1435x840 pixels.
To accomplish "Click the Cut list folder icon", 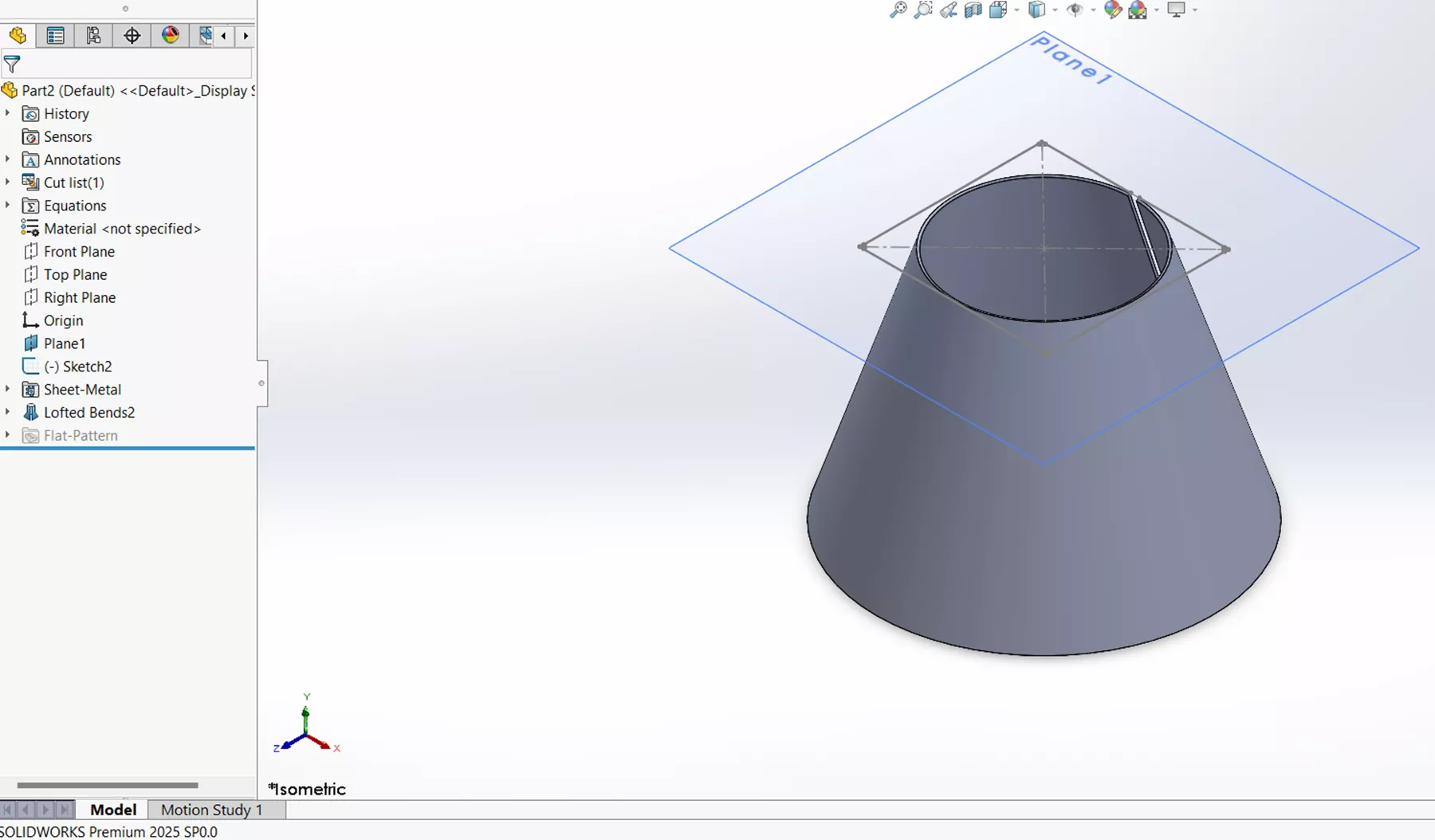I will click(30, 183).
